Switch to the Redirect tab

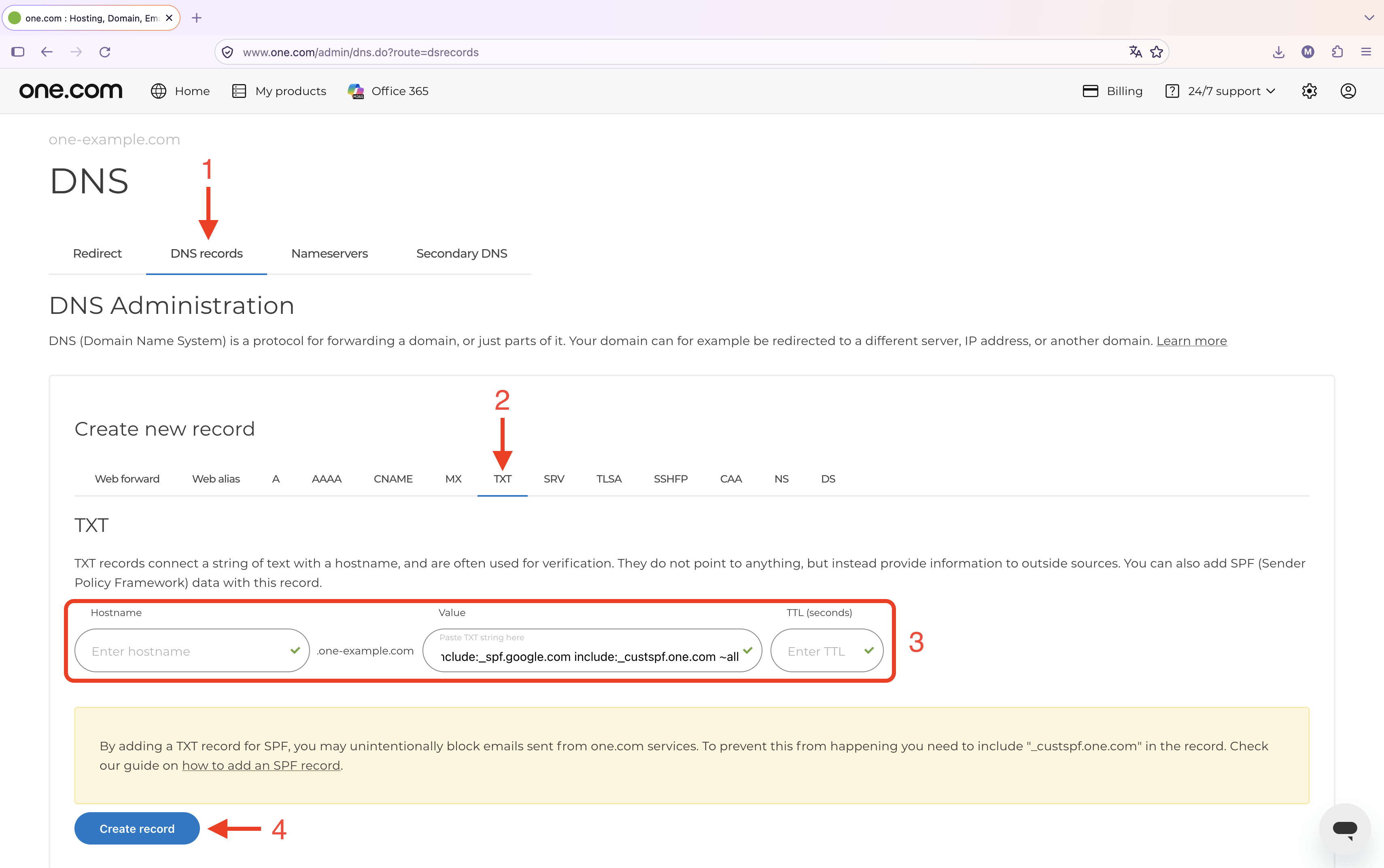tap(97, 254)
